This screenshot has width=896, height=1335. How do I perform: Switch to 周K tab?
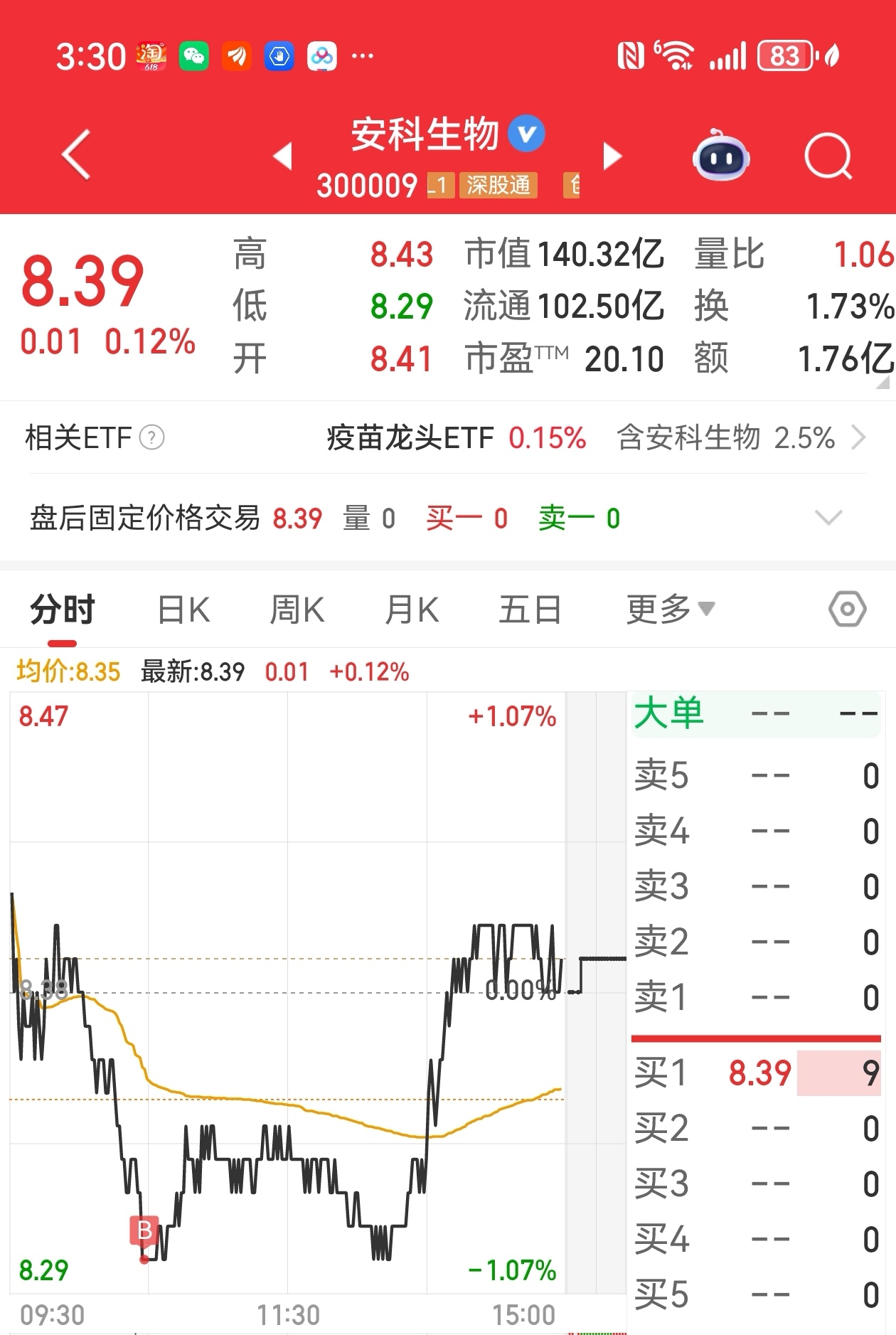(297, 610)
